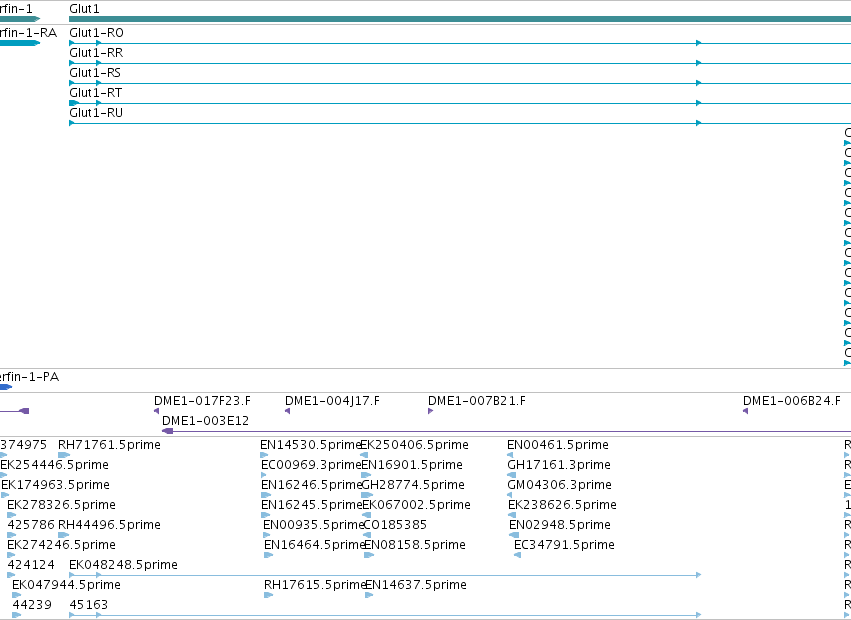The width and height of the screenshot is (851, 620).
Task: Select the RH71761.5prime EST label
Action: pyautogui.click(x=109, y=445)
